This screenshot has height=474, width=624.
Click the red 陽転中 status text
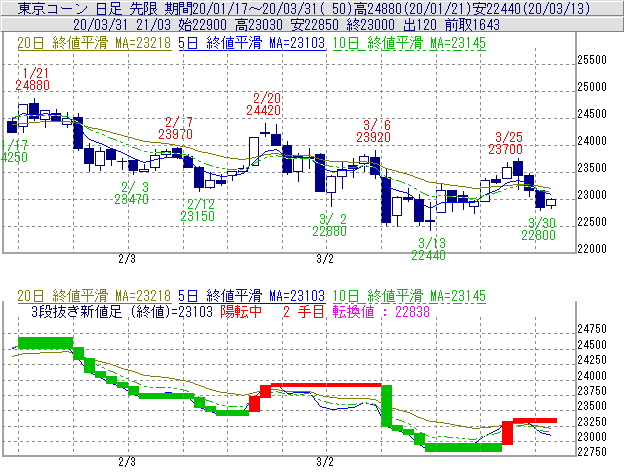pos(241,312)
